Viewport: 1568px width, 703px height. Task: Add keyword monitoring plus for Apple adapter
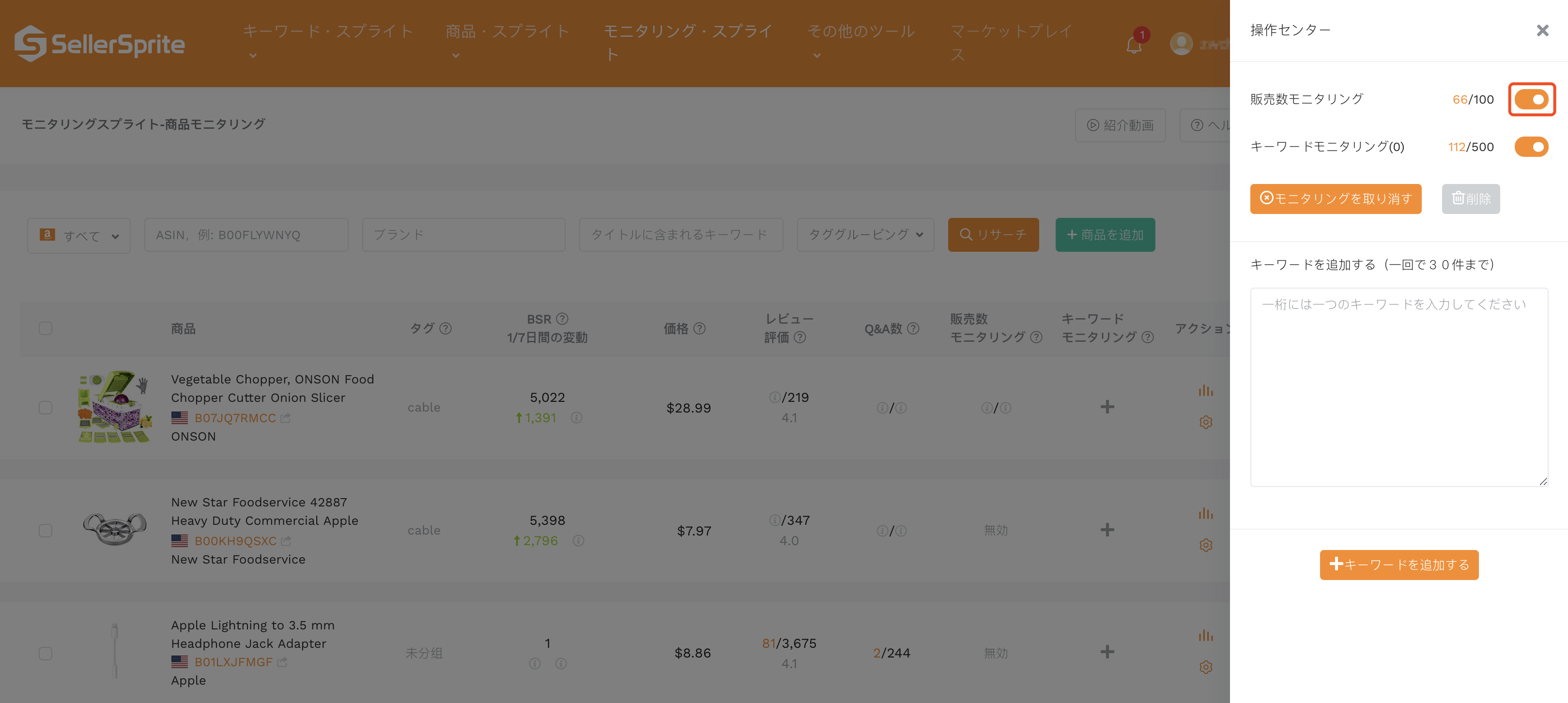(1107, 652)
